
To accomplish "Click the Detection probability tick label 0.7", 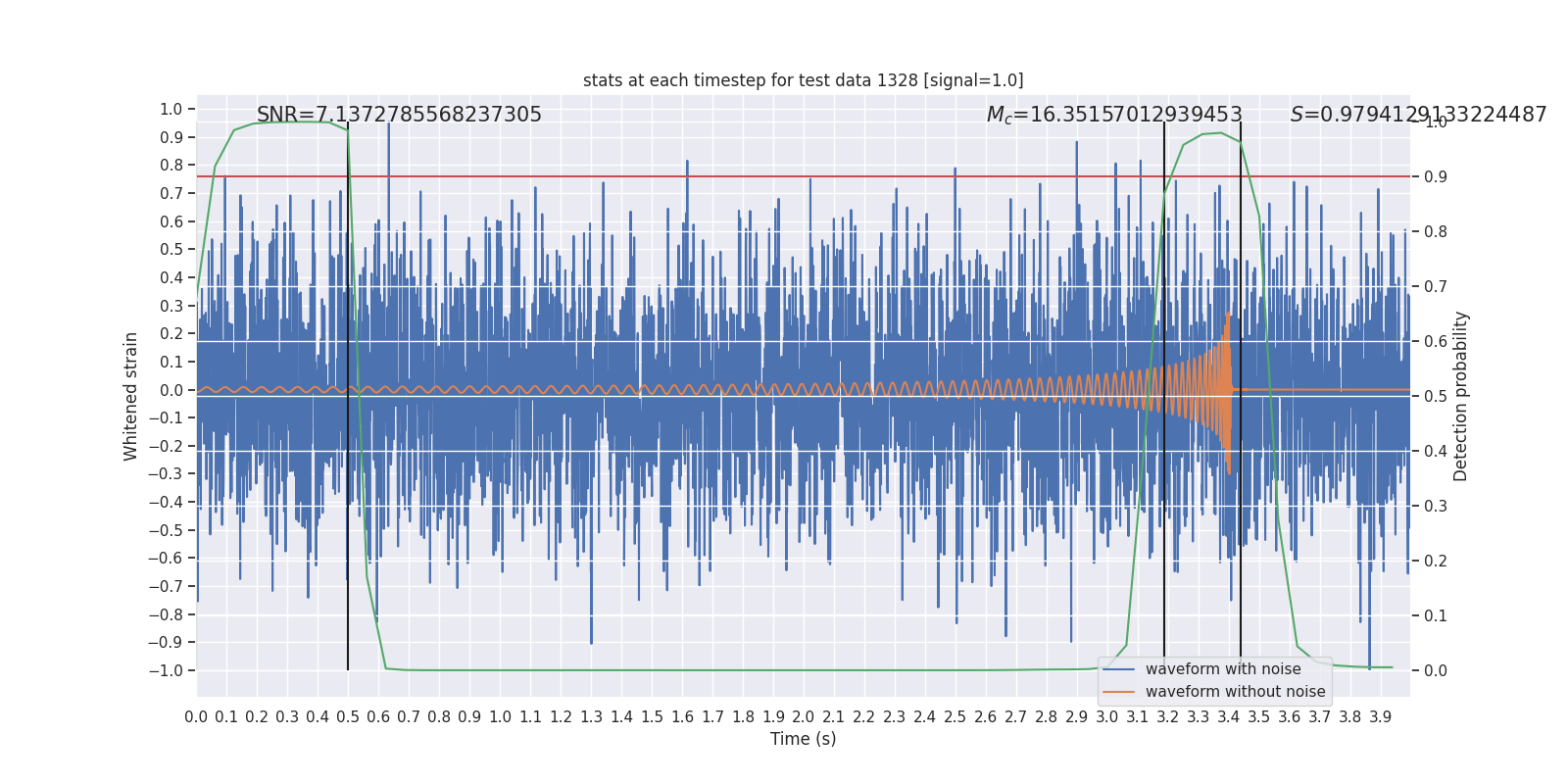I will [1436, 286].
